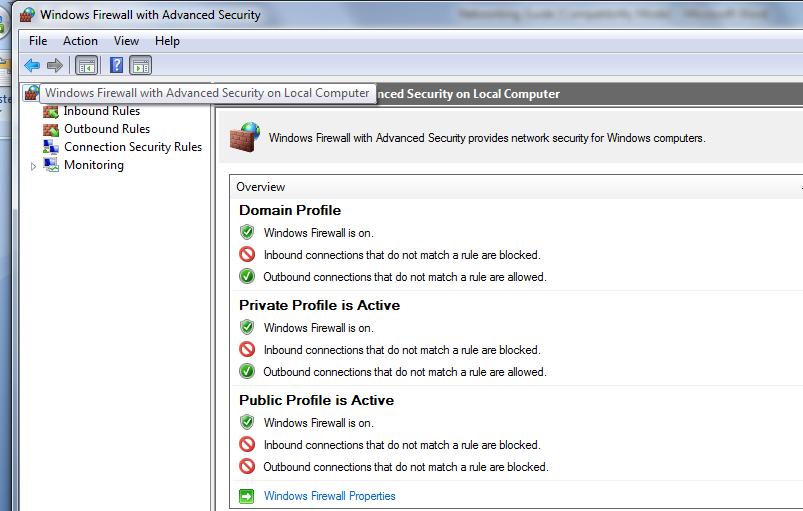This screenshot has height=511, width=803.
Task: Click Public Profile green shield icon
Action: (x=247, y=422)
